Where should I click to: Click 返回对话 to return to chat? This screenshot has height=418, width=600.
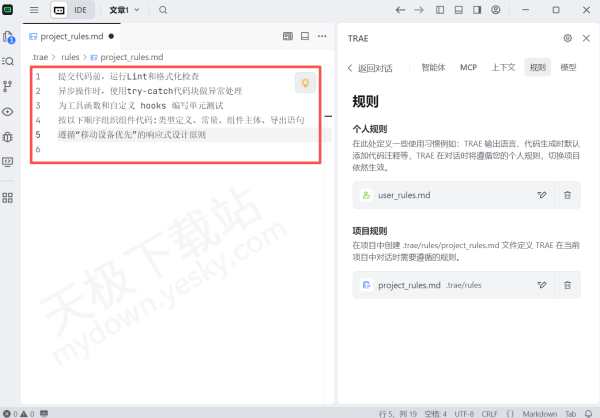[x=369, y=68]
